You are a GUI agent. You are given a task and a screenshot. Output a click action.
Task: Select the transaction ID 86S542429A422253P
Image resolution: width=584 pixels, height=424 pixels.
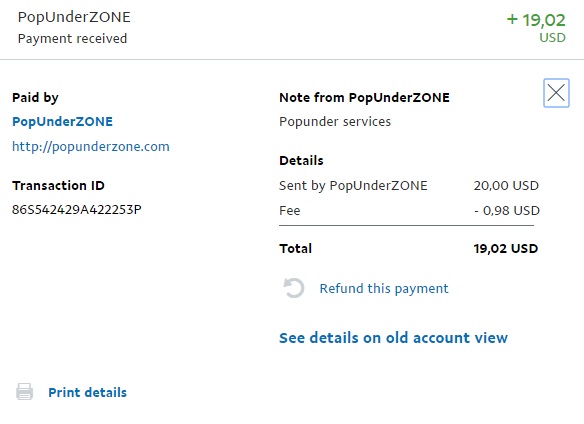point(77,210)
